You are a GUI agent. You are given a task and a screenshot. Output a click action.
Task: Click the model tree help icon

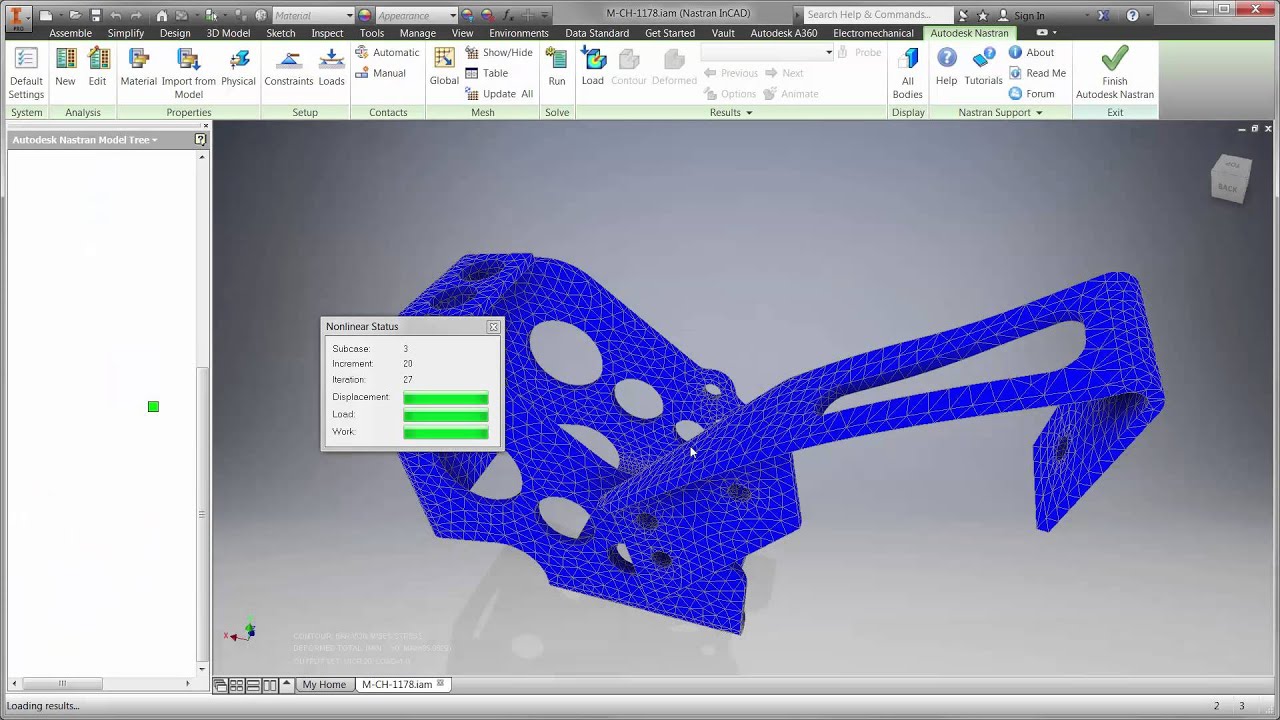tap(200, 140)
